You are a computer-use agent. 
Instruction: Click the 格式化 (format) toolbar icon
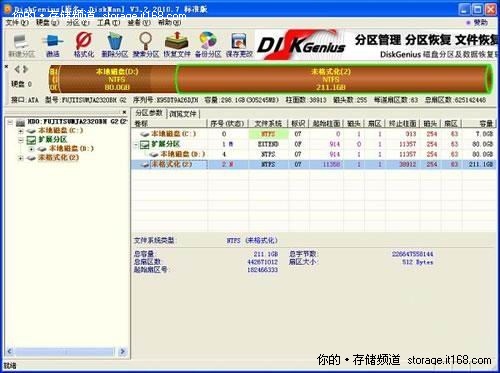click(x=84, y=45)
